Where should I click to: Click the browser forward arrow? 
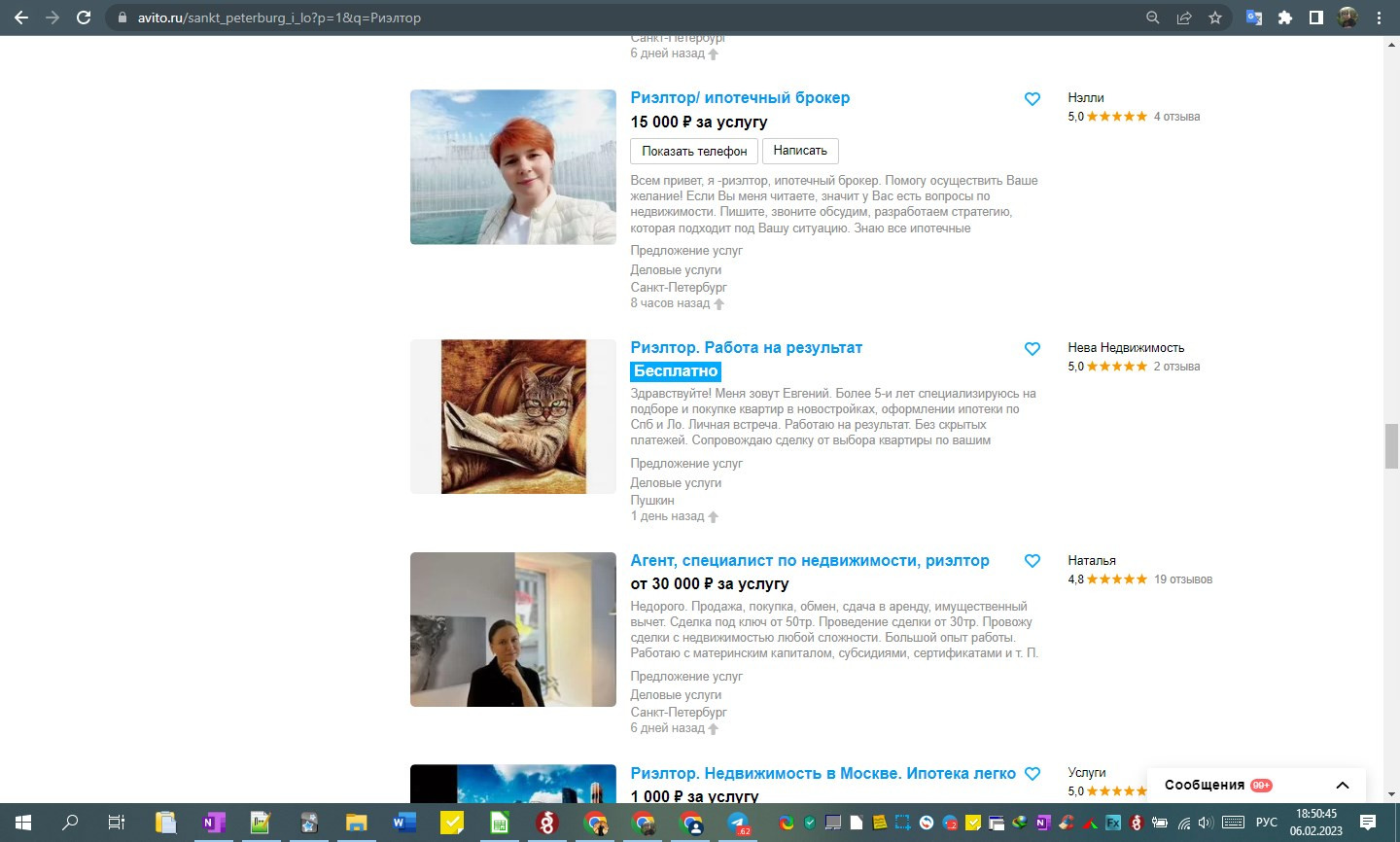52,18
